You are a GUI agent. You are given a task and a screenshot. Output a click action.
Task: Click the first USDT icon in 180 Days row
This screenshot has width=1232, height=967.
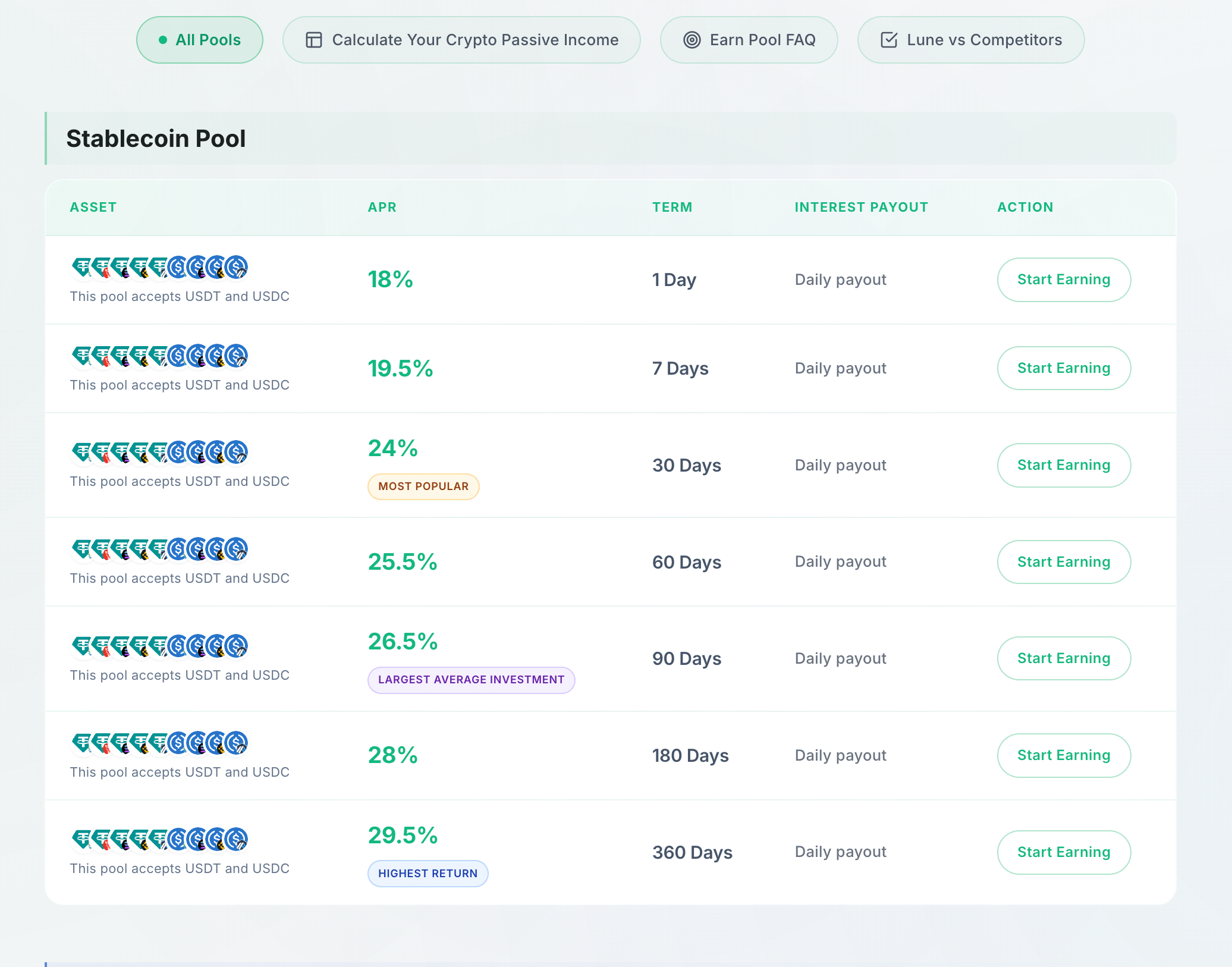coord(83,743)
